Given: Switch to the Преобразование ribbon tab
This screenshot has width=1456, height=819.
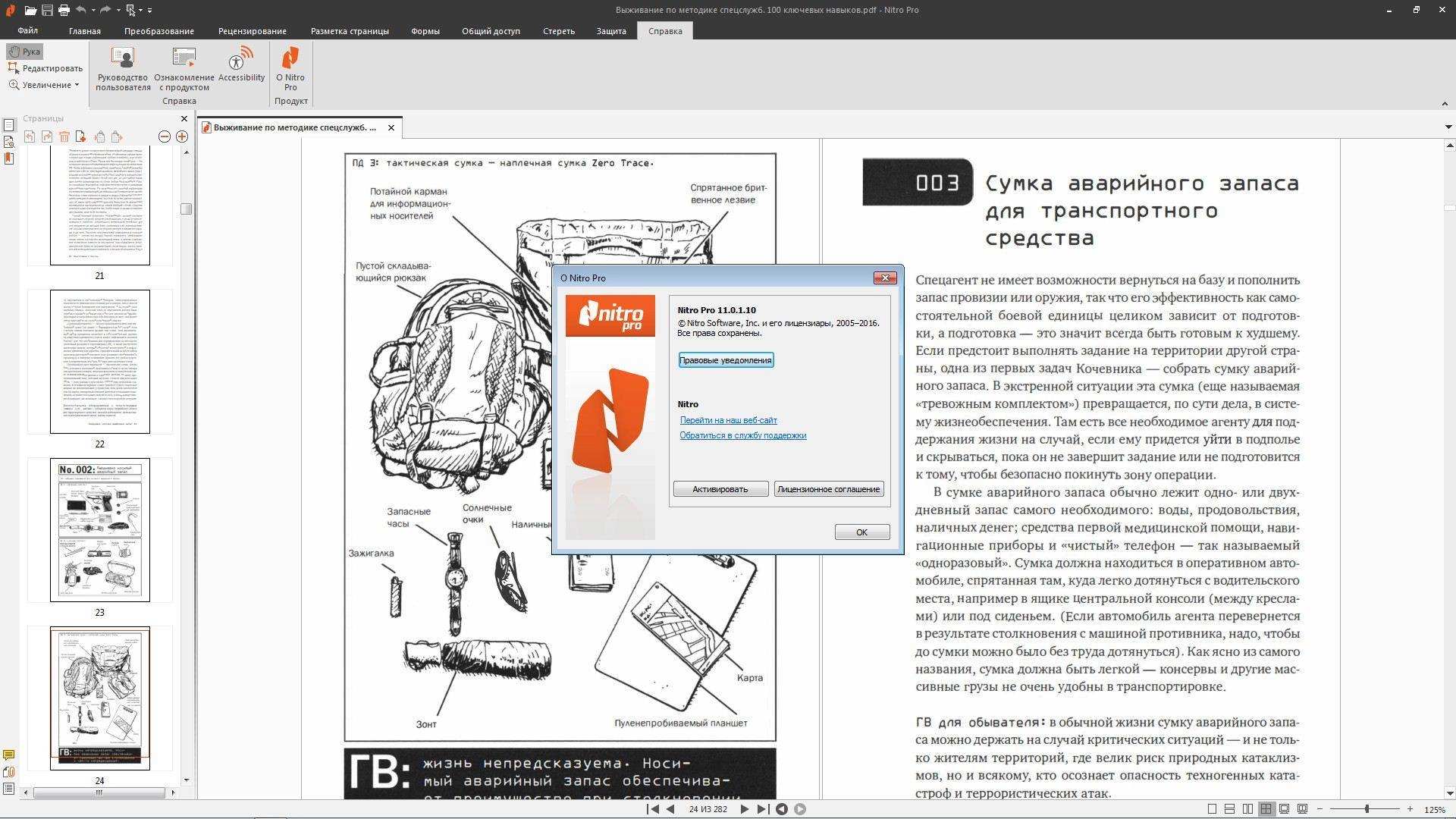Looking at the screenshot, I should click(x=159, y=31).
